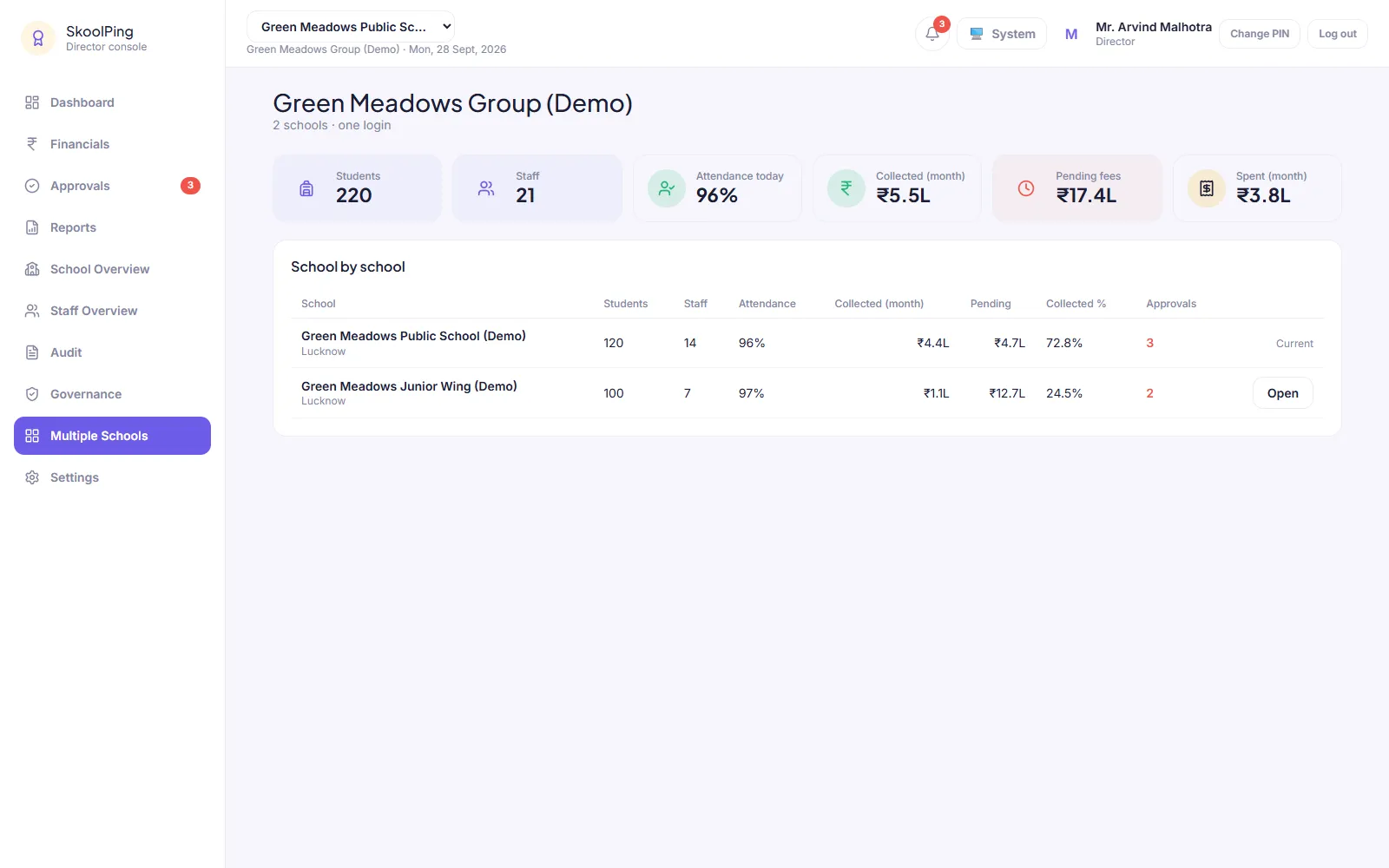Click the Spent (month) receipt icon
Screen dimensions: 1389x868
coord(1207,188)
